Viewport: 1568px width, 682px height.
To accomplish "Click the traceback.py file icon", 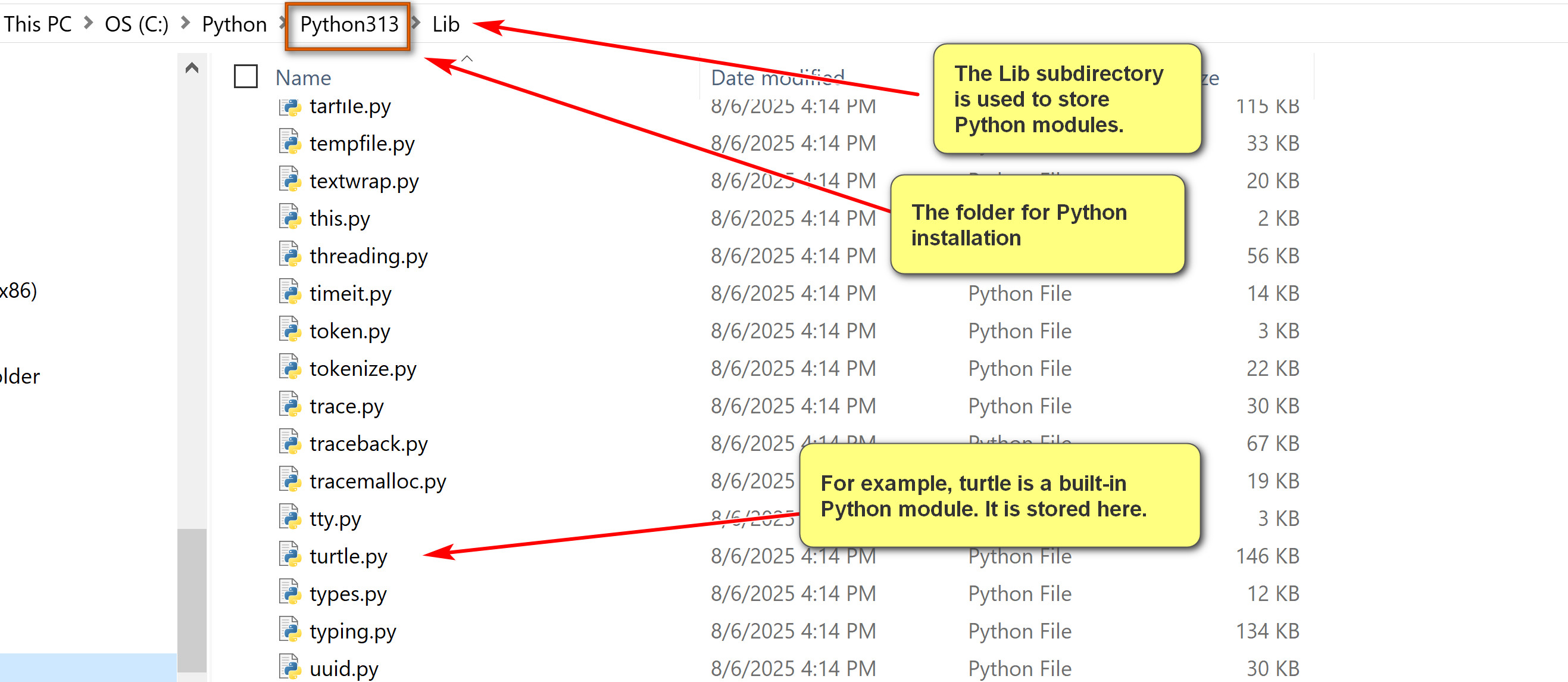I will point(290,443).
